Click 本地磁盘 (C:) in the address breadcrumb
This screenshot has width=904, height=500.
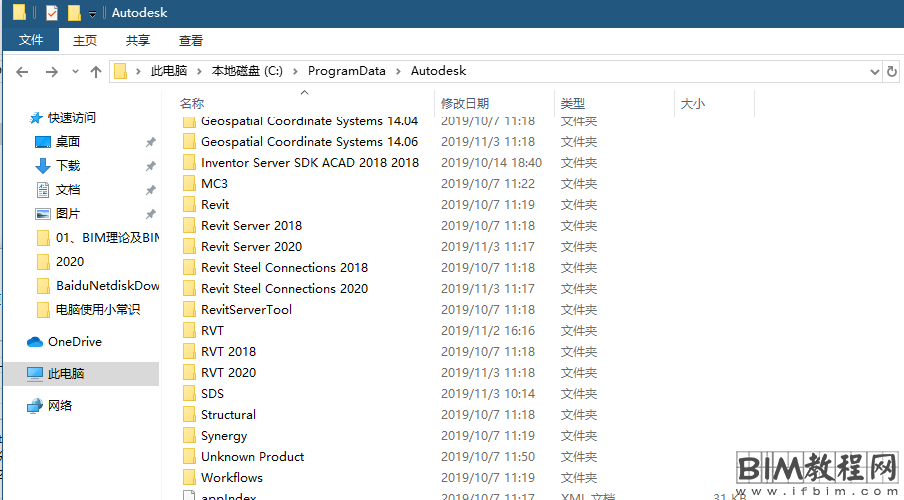247,71
